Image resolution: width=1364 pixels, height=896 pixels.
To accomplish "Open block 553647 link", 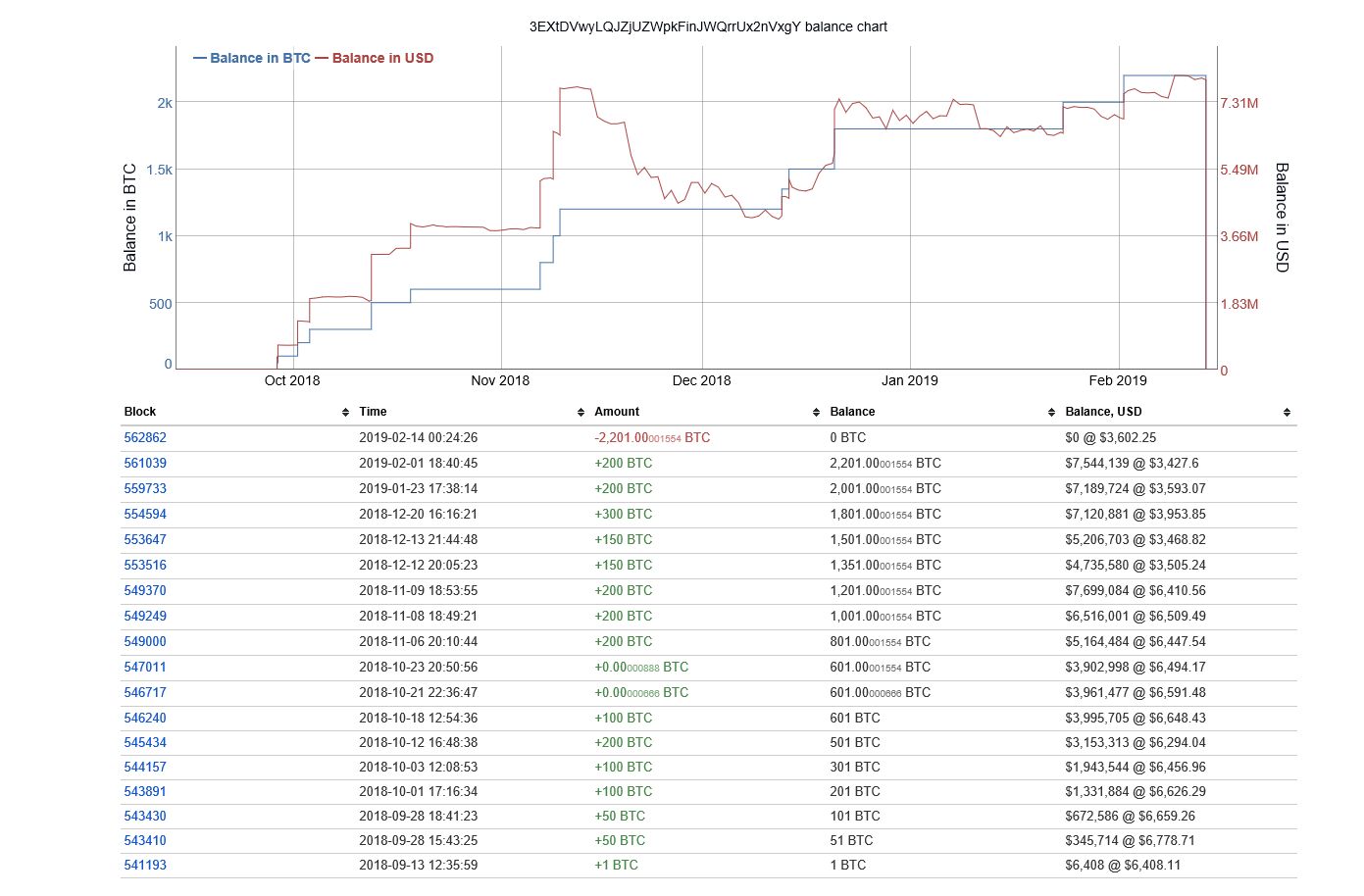I will coord(145,539).
